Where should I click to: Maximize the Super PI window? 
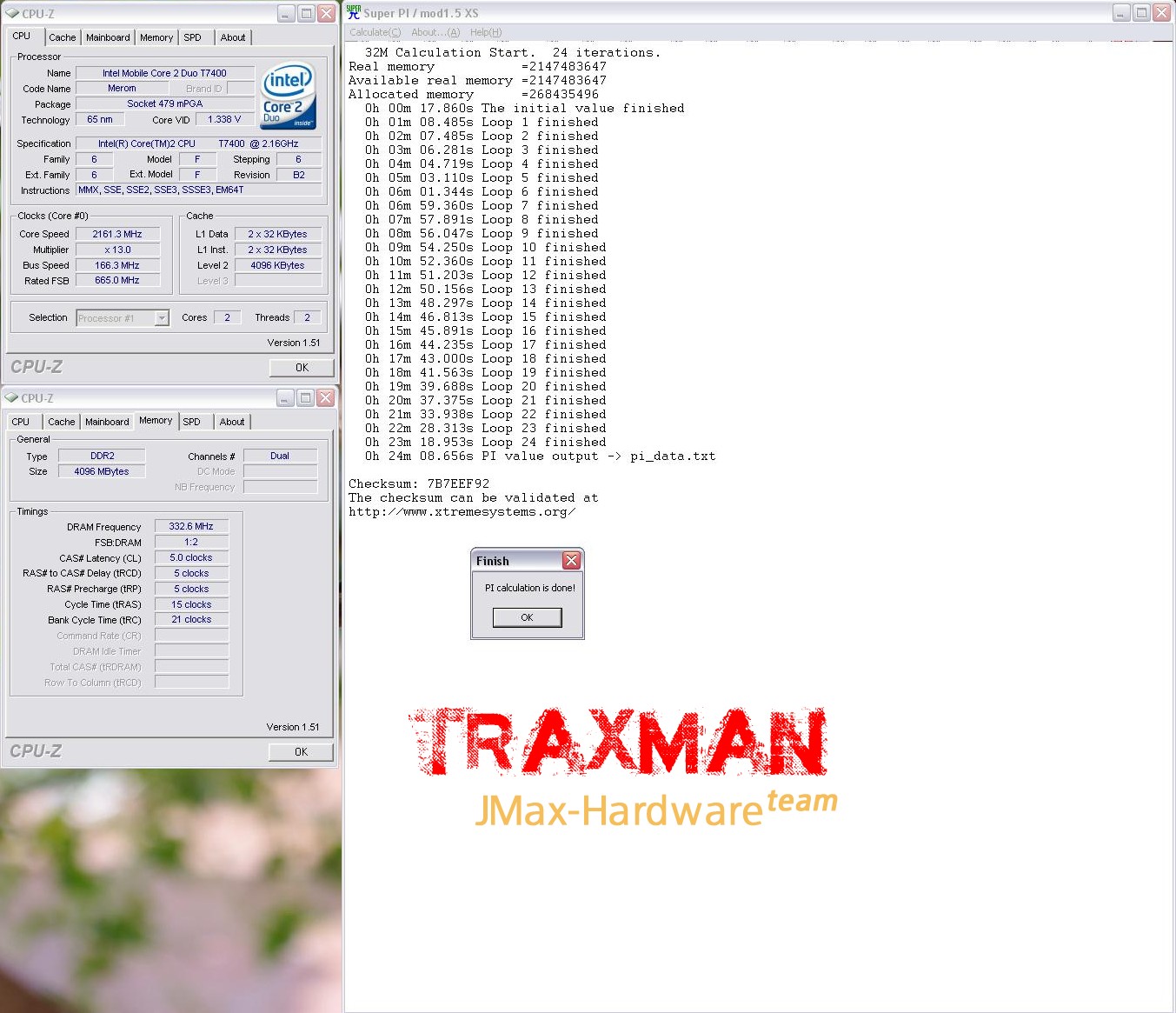click(x=1141, y=12)
